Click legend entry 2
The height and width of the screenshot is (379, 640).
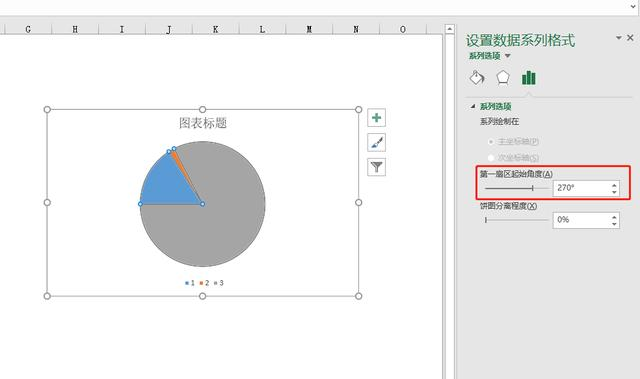click(x=204, y=283)
